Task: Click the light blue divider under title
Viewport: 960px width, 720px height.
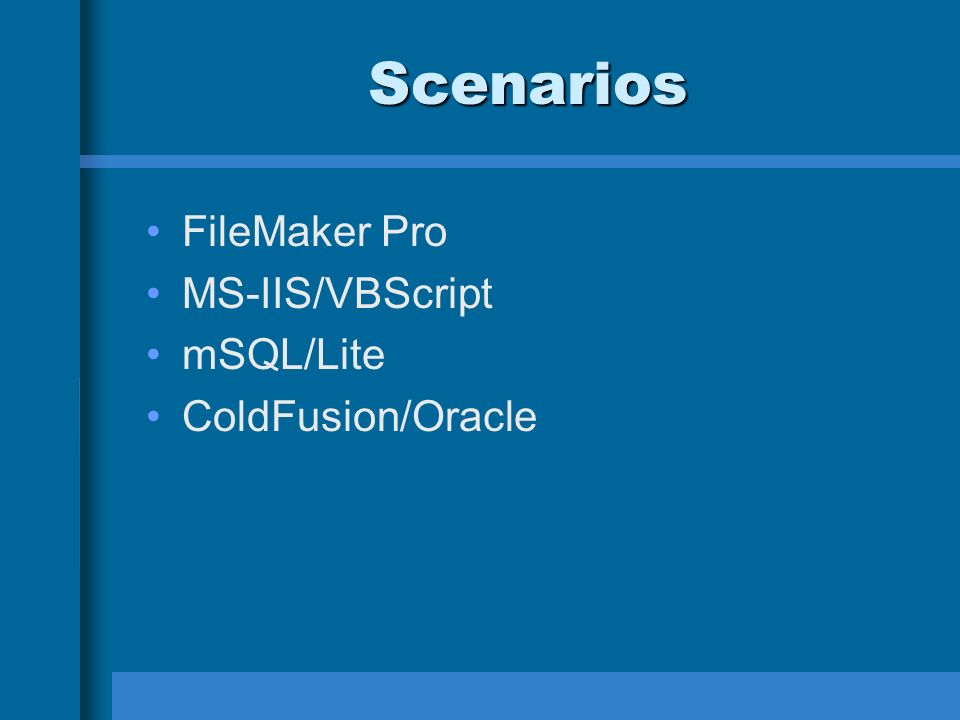Action: coord(520,162)
